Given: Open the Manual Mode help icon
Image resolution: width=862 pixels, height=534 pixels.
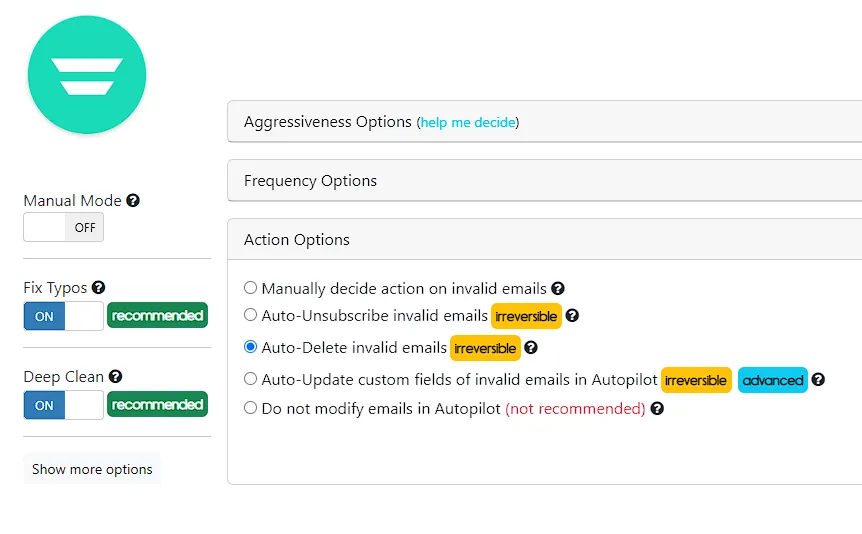Looking at the screenshot, I should (132, 200).
